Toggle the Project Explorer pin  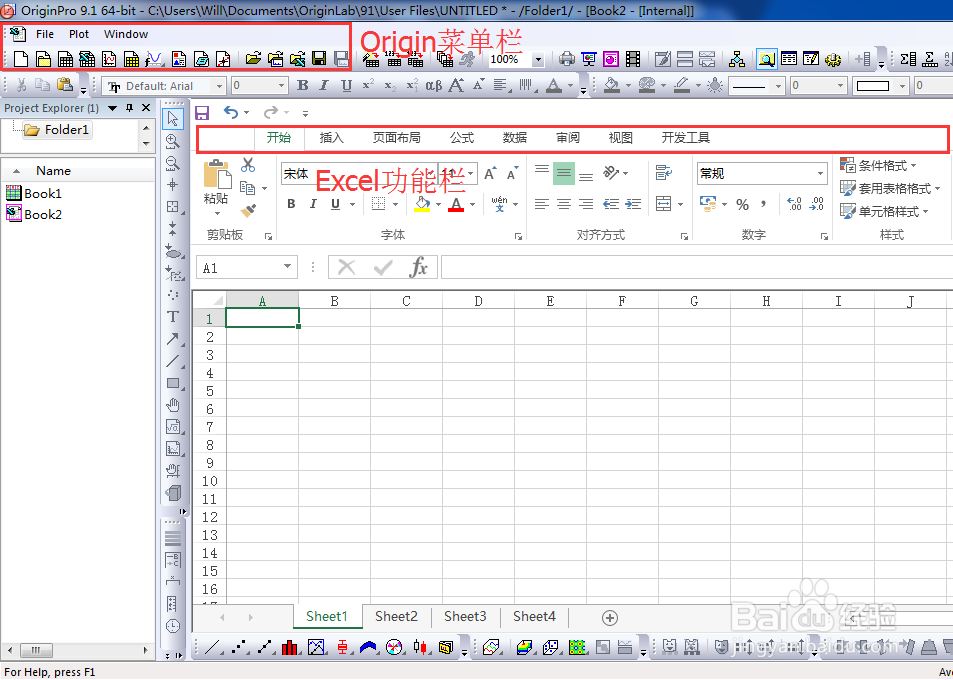pos(129,108)
